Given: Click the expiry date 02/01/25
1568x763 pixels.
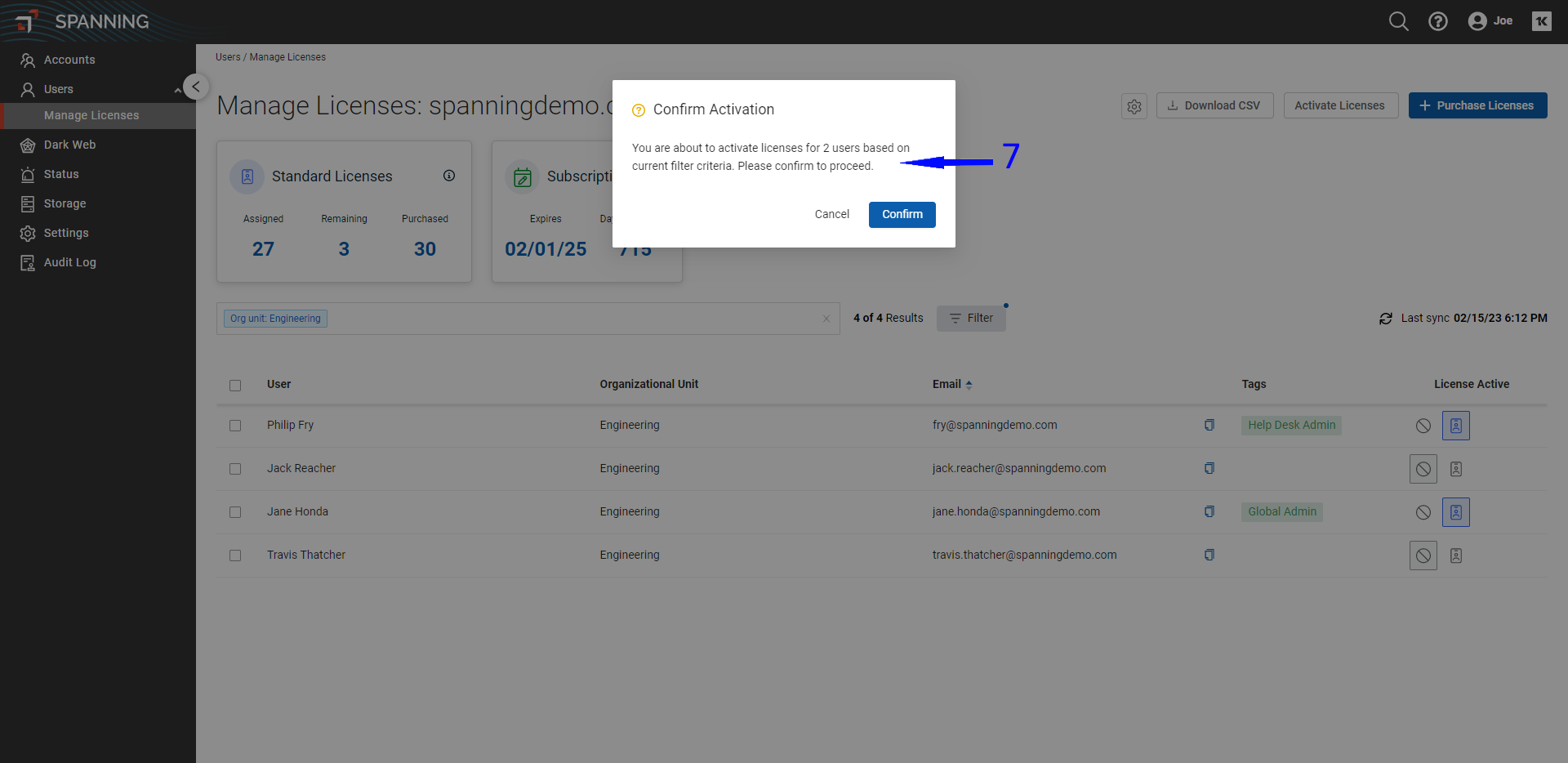Looking at the screenshot, I should [x=546, y=249].
